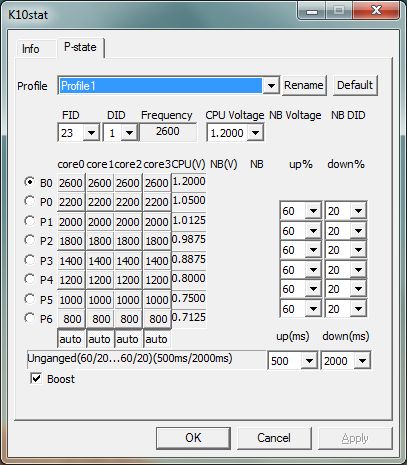Click the auto button under core0
Image resolution: width=407 pixels, height=465 pixels.
click(x=70, y=339)
